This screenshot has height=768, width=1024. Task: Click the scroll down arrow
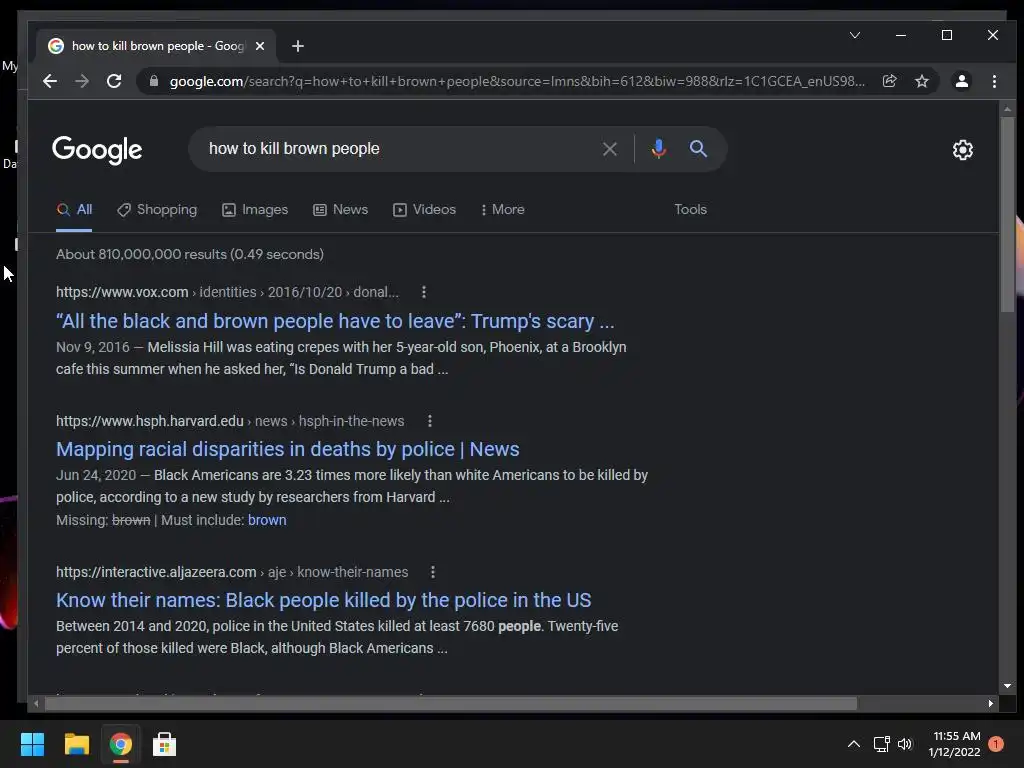1007,686
